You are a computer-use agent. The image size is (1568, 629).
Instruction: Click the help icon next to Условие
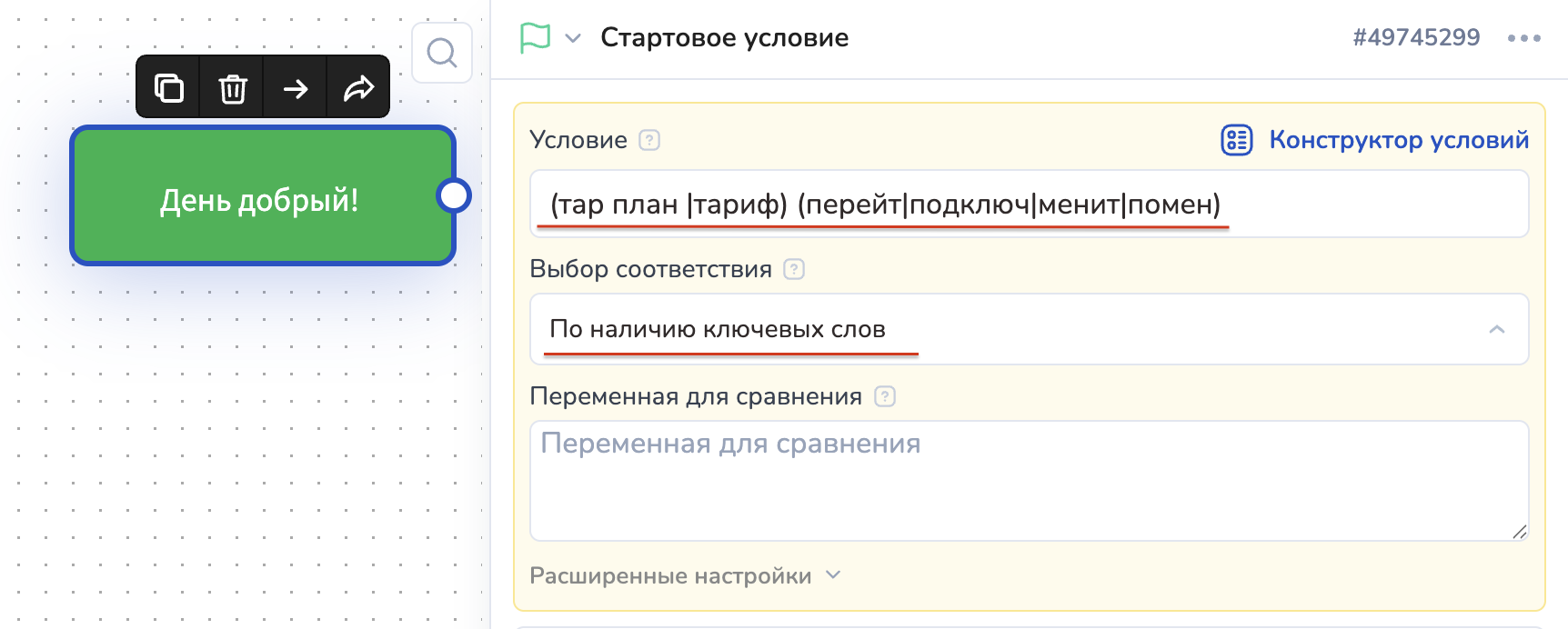tap(649, 140)
